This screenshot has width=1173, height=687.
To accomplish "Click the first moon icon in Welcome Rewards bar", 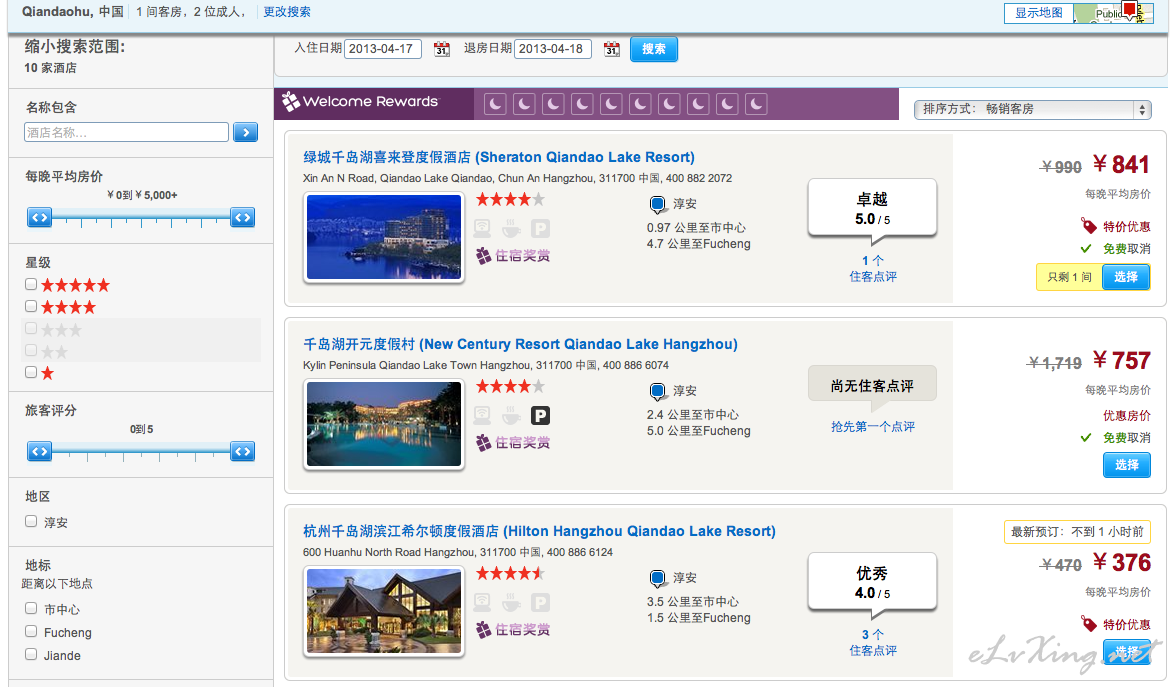I will (495, 104).
